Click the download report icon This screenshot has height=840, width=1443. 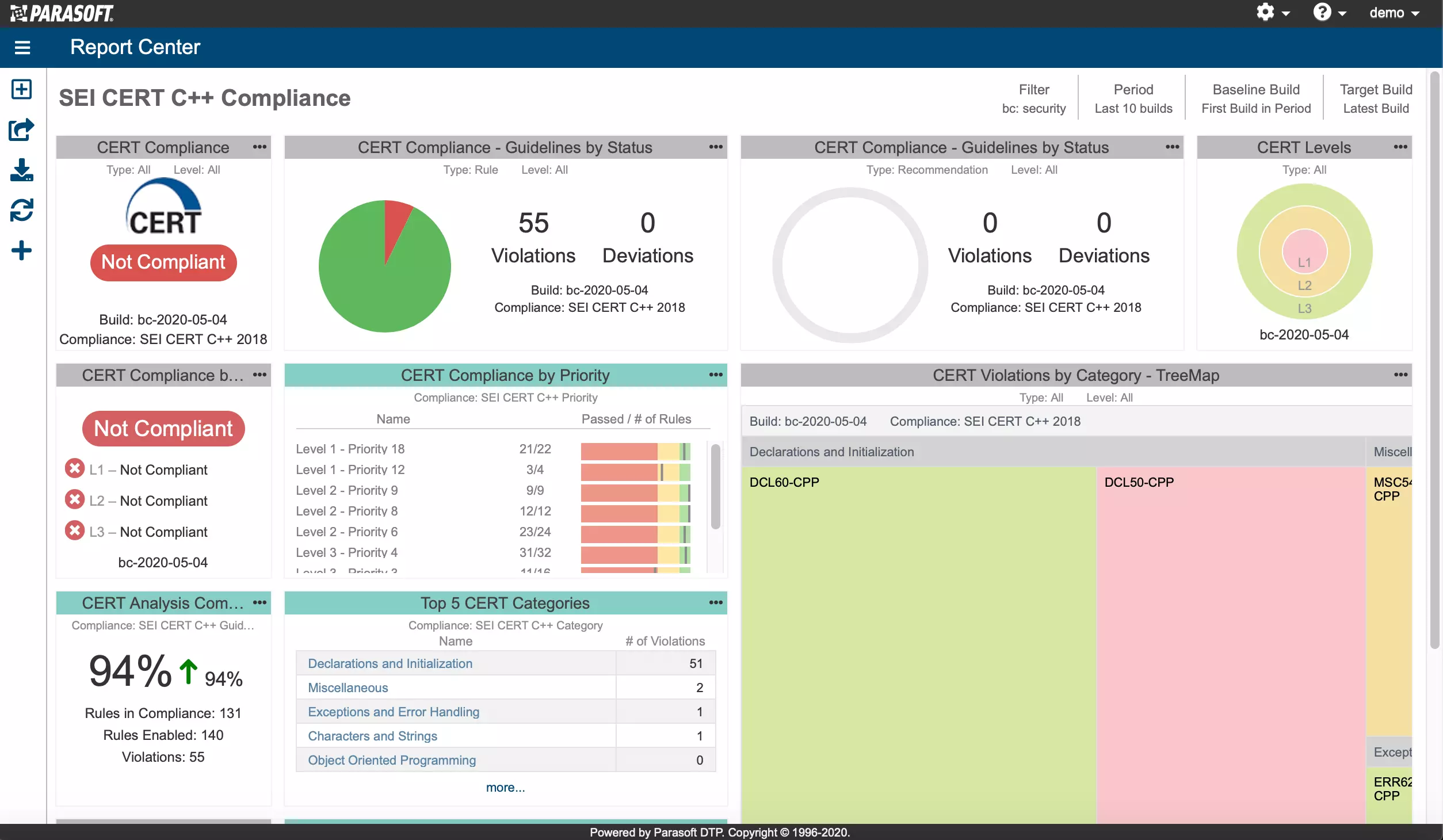click(x=22, y=170)
